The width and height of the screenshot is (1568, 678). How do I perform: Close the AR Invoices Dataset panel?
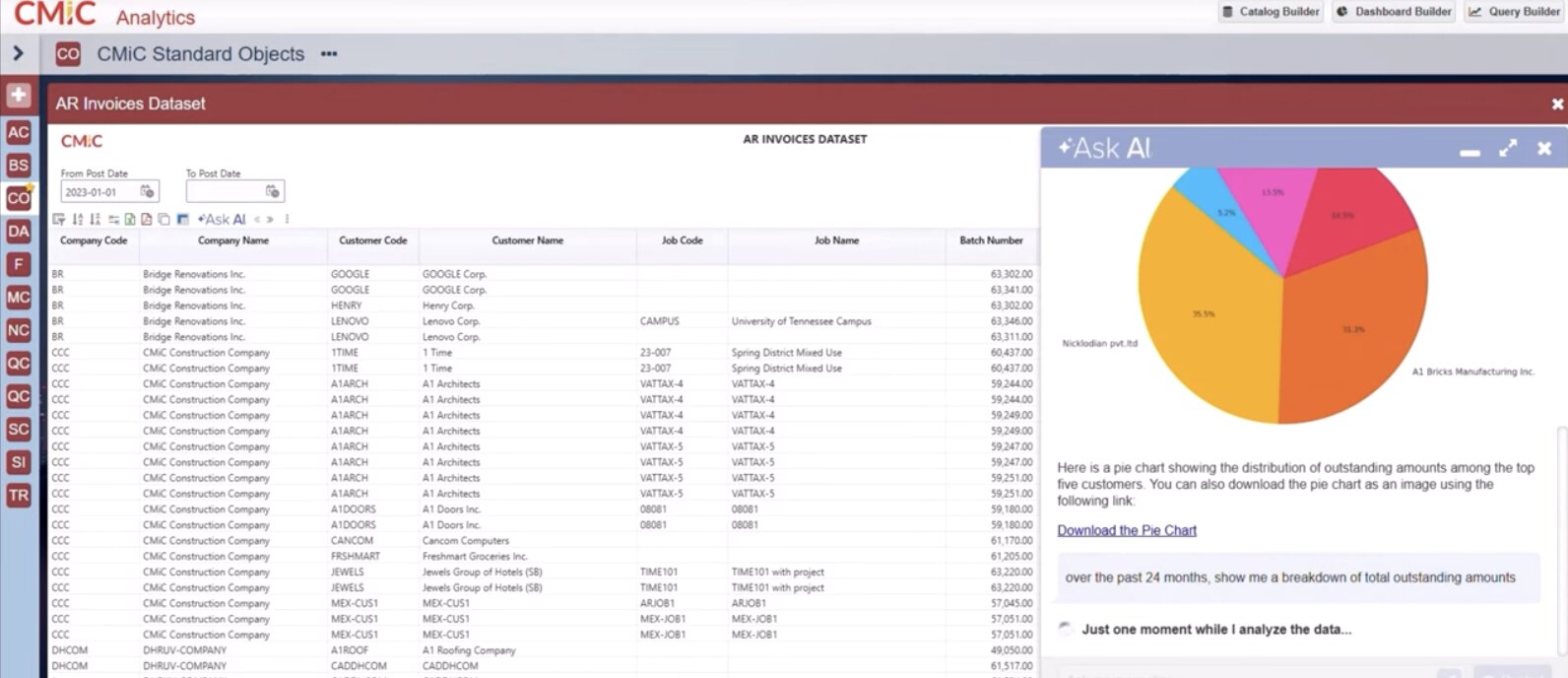point(1557,103)
